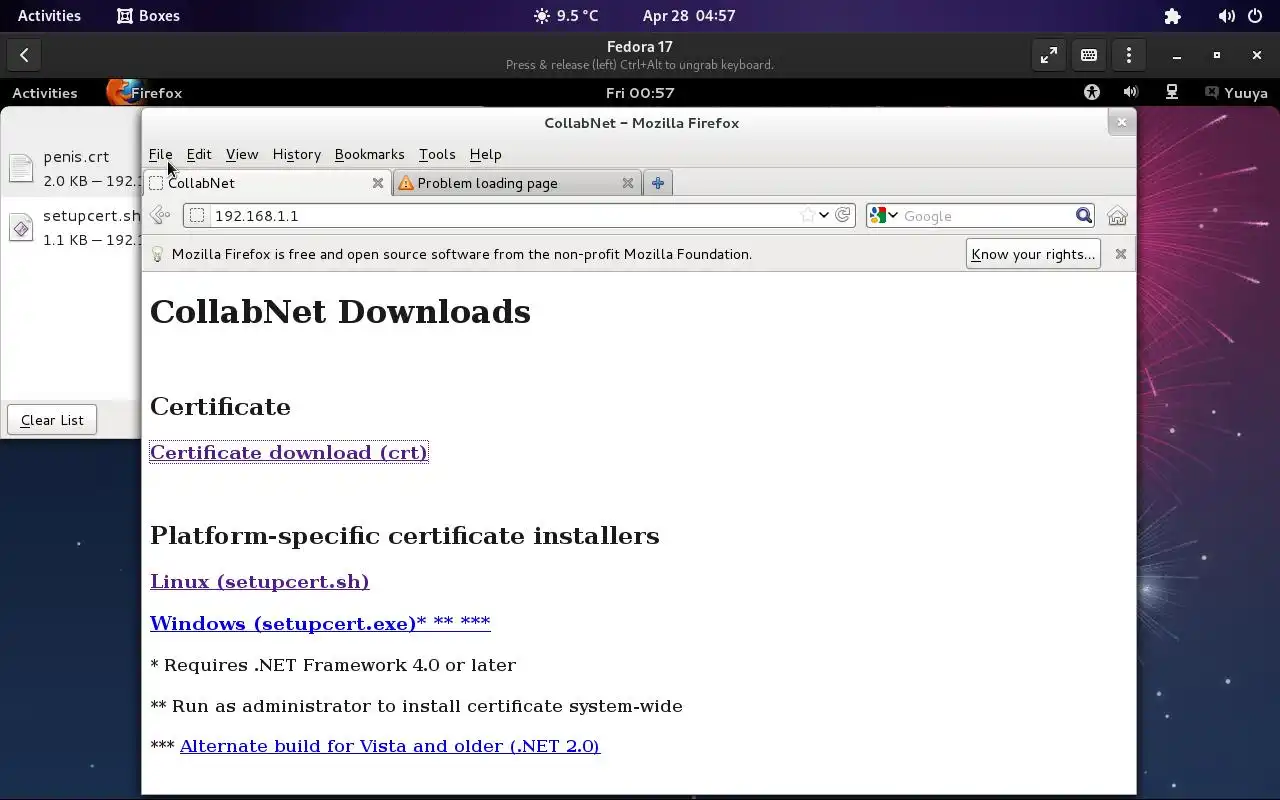Click Firefox back navigation arrow
Screen dimensions: 1280x800
pos(160,215)
